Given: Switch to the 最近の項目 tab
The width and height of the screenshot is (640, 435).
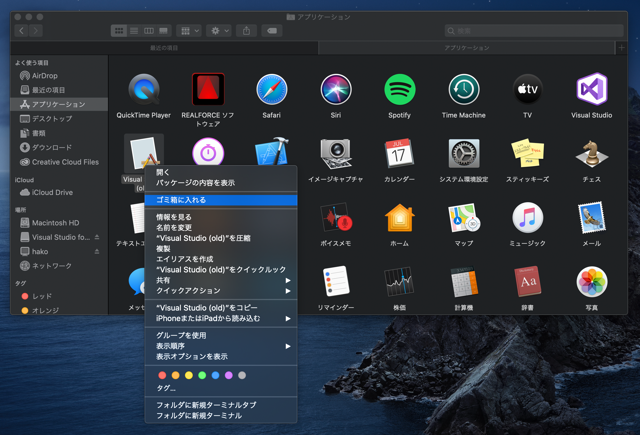Looking at the screenshot, I should (164, 48).
